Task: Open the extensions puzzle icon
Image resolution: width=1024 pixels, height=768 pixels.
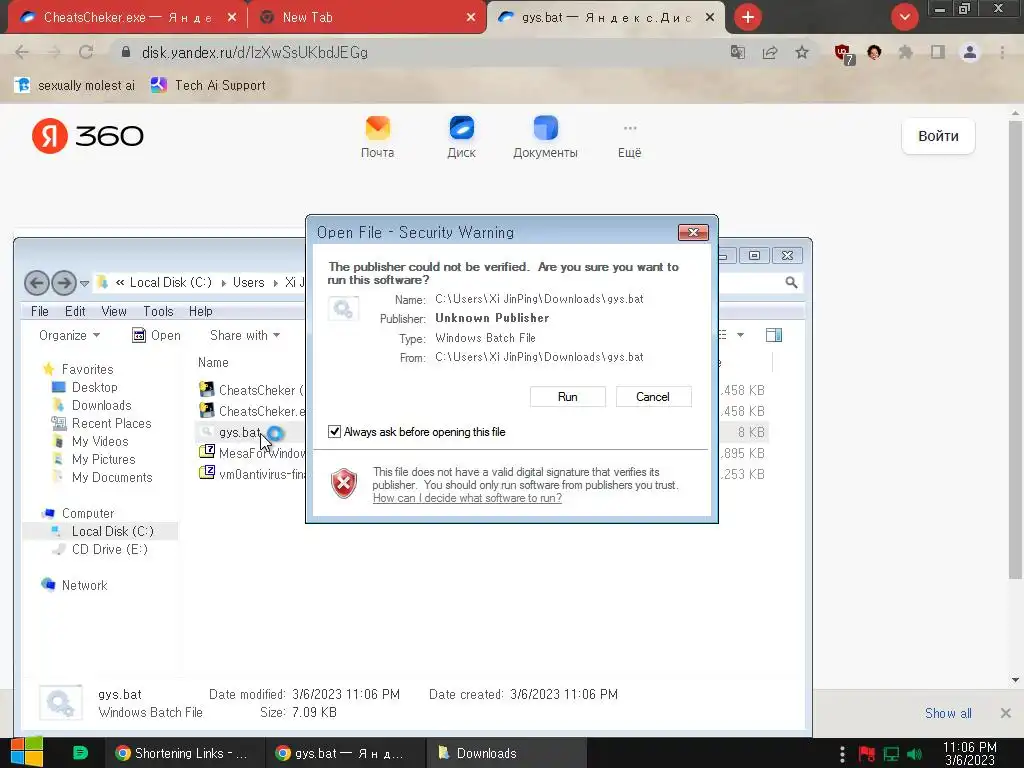Action: pyautogui.click(x=906, y=52)
